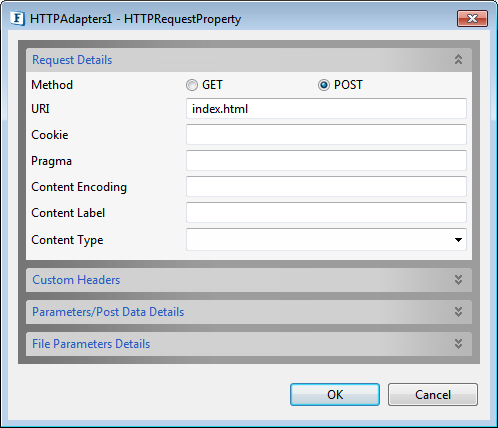
Task: Focus the Content Encoding text field
Action: click(x=326, y=186)
